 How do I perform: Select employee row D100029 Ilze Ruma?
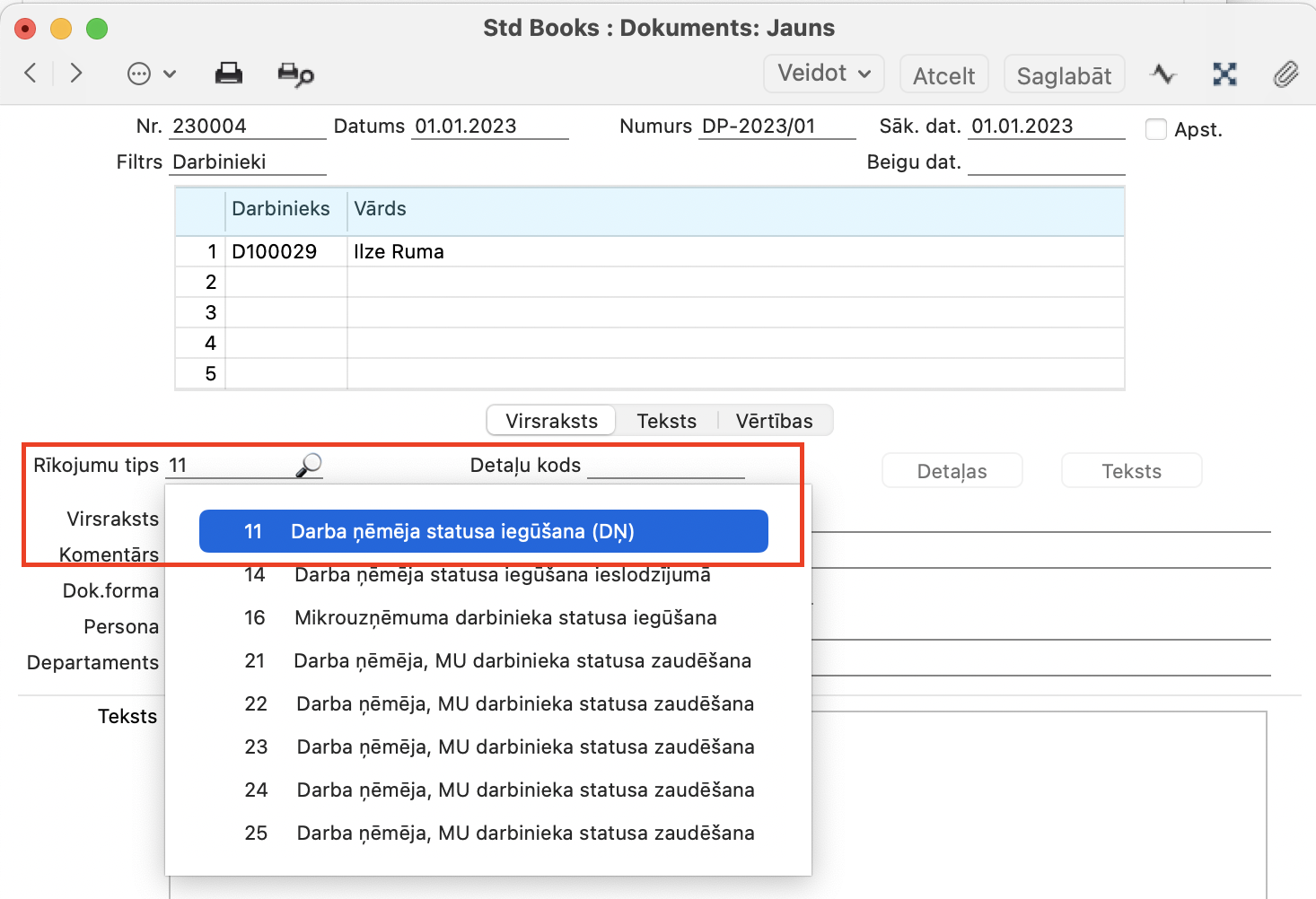399,252
